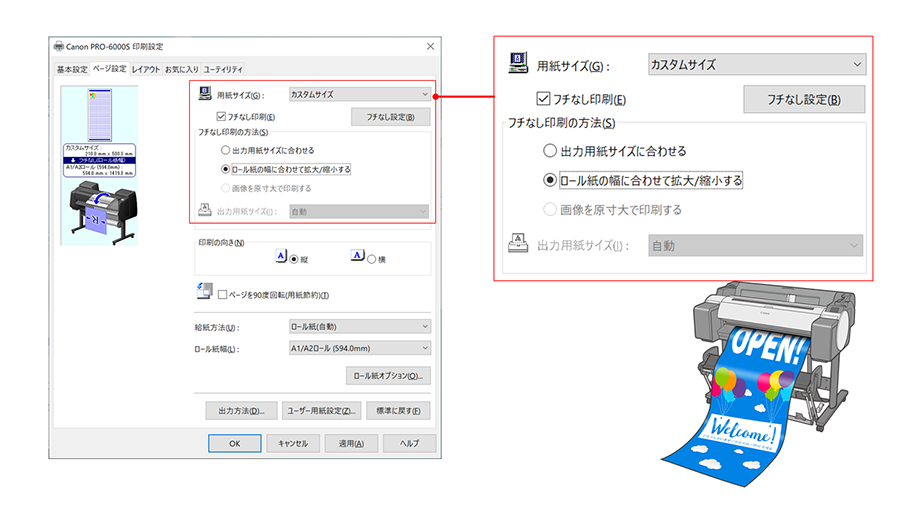Click the Canon printer icon in title bar
This screenshot has height=506, width=900.
(59, 47)
